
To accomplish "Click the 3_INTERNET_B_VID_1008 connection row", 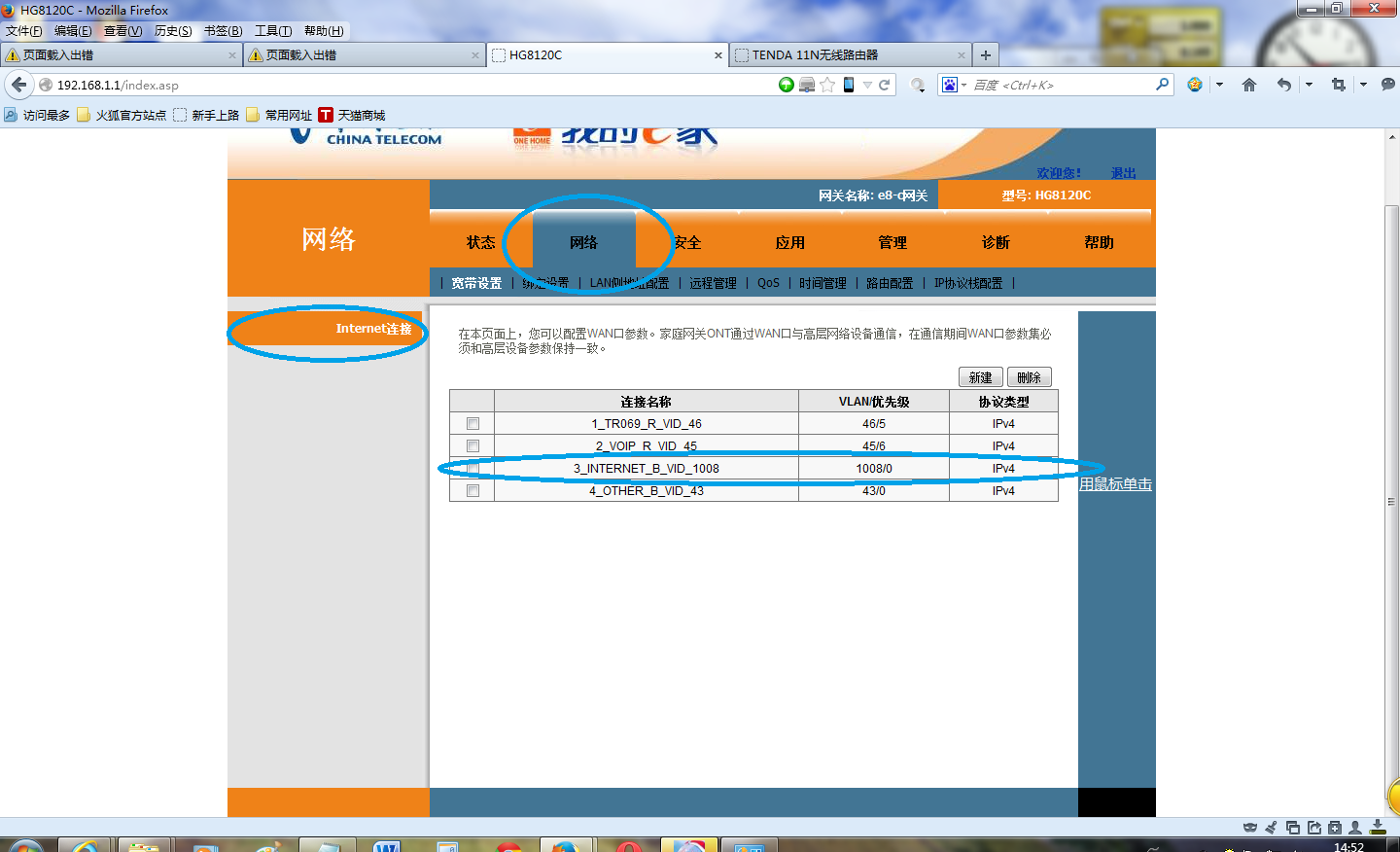I will click(646, 469).
